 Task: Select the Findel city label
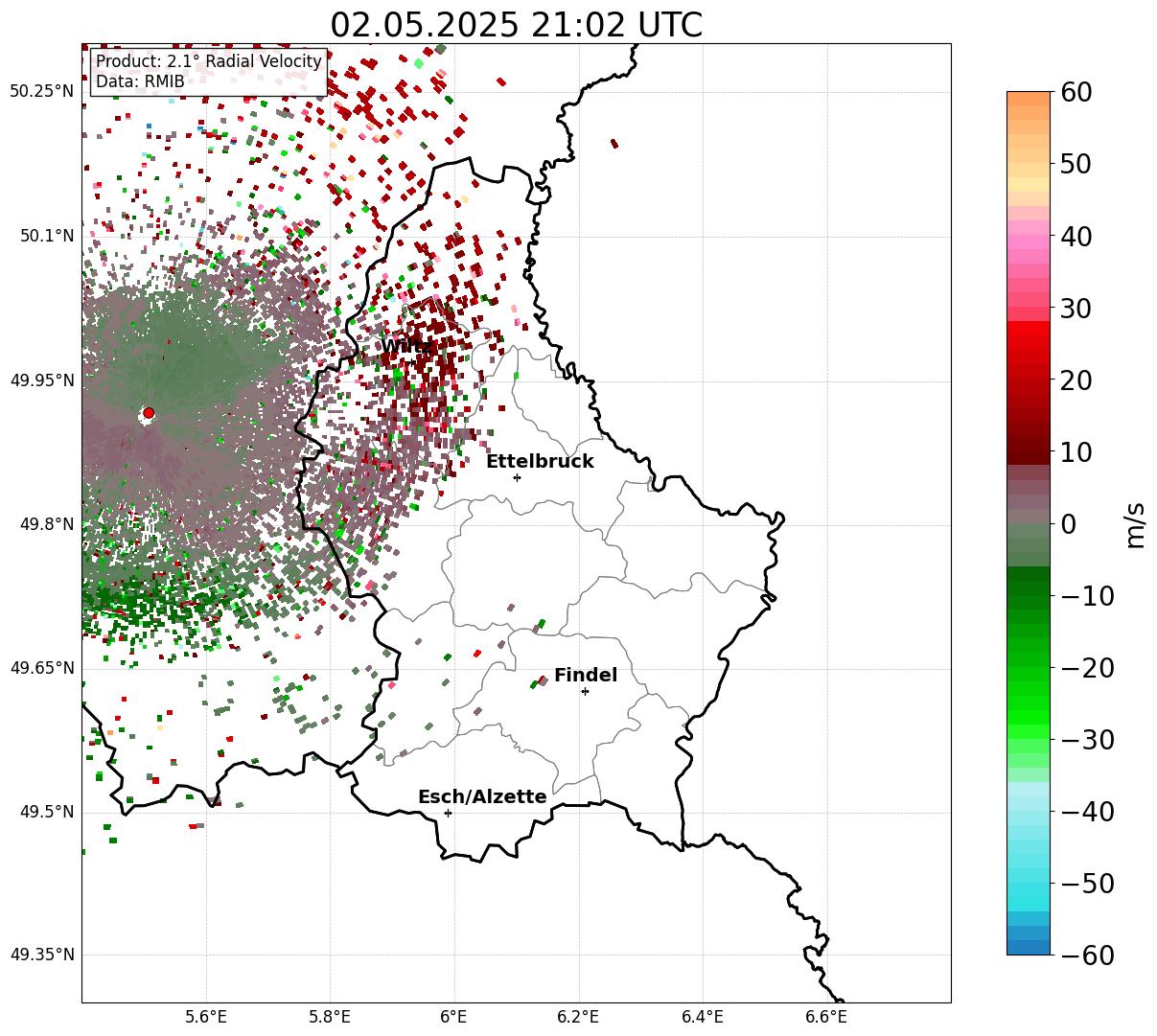click(586, 676)
